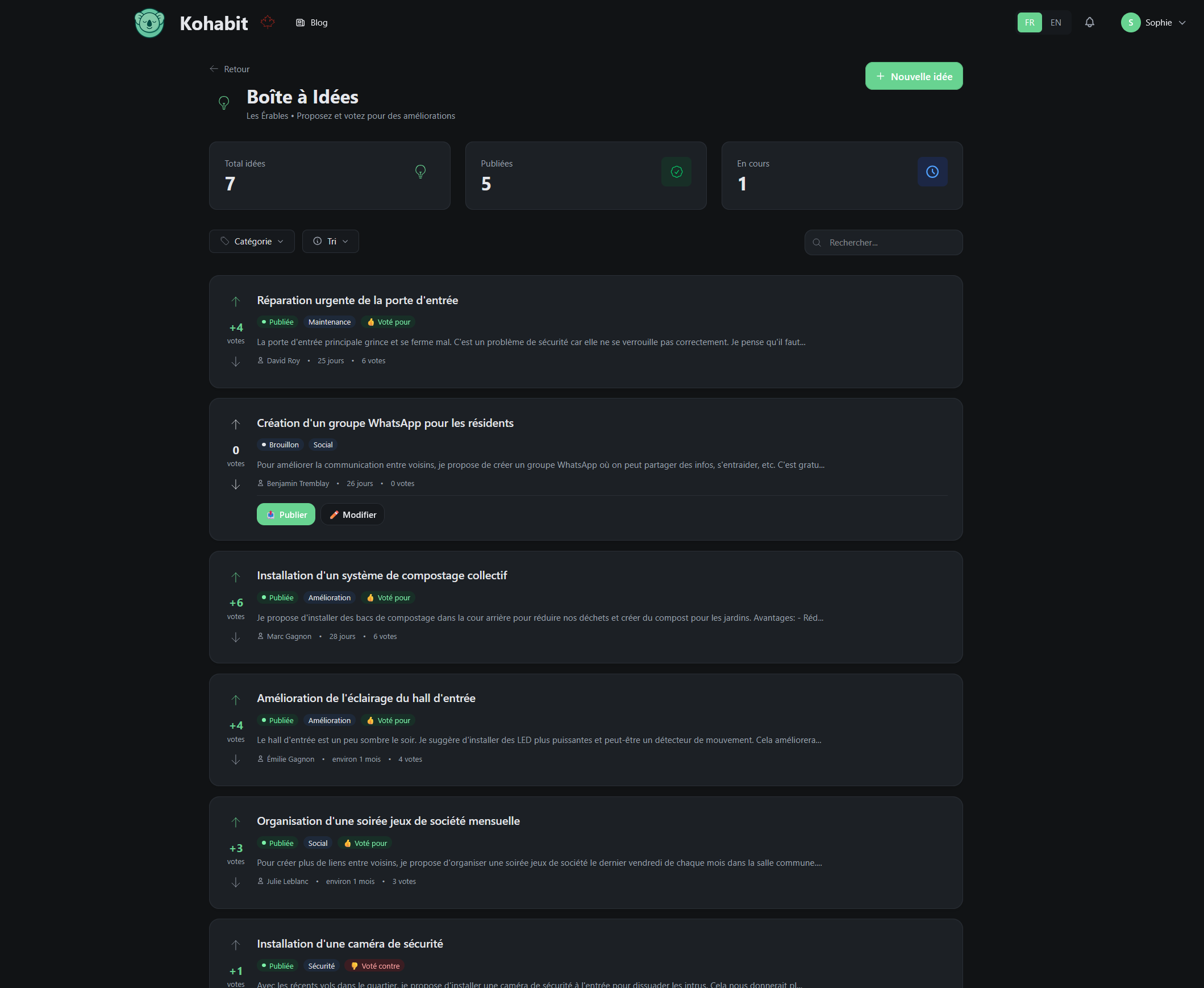This screenshot has width=1204, height=988.
Task: Switch language to EN
Action: point(1056,23)
